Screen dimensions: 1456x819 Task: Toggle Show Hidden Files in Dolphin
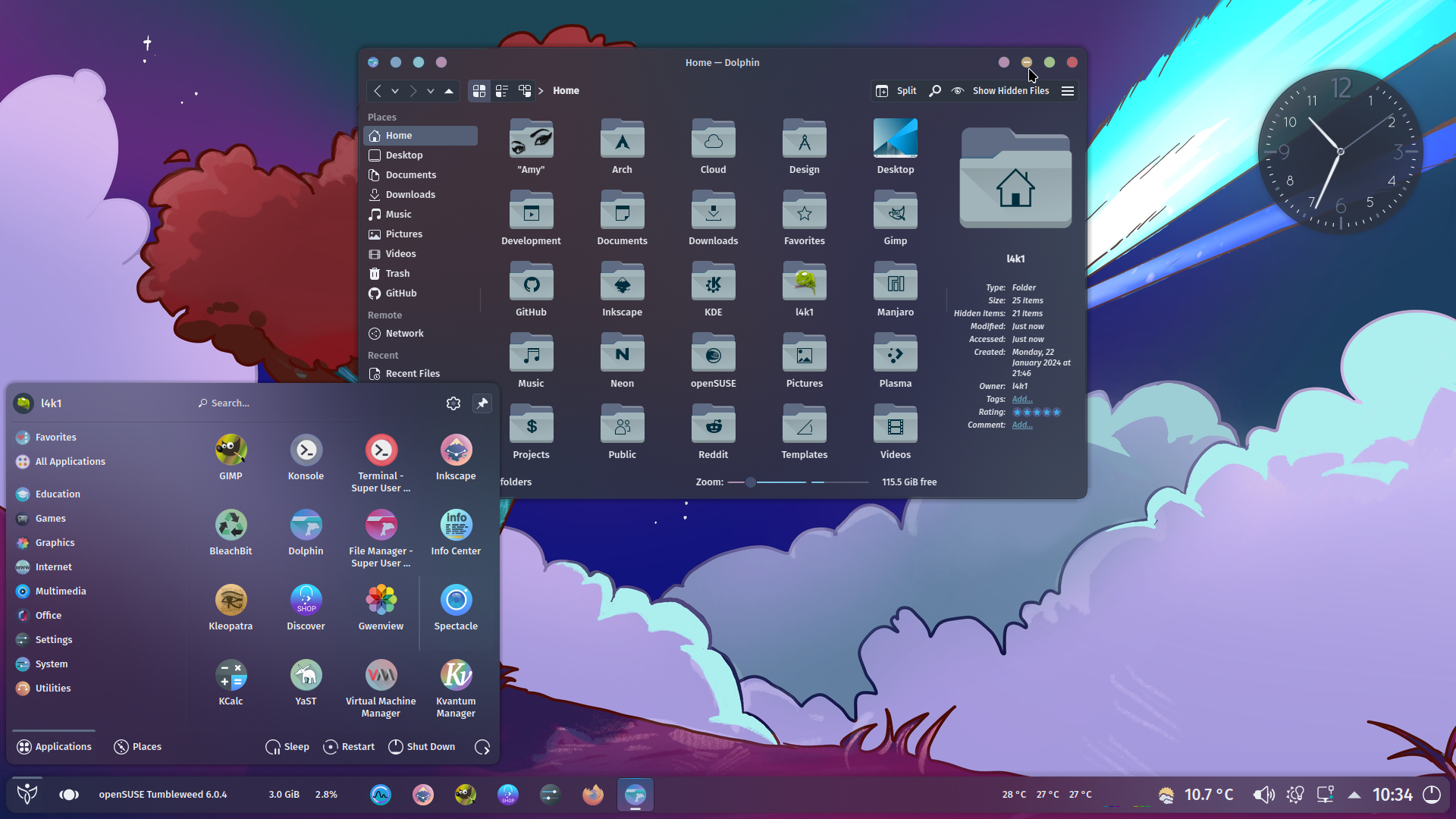pos(1000,91)
